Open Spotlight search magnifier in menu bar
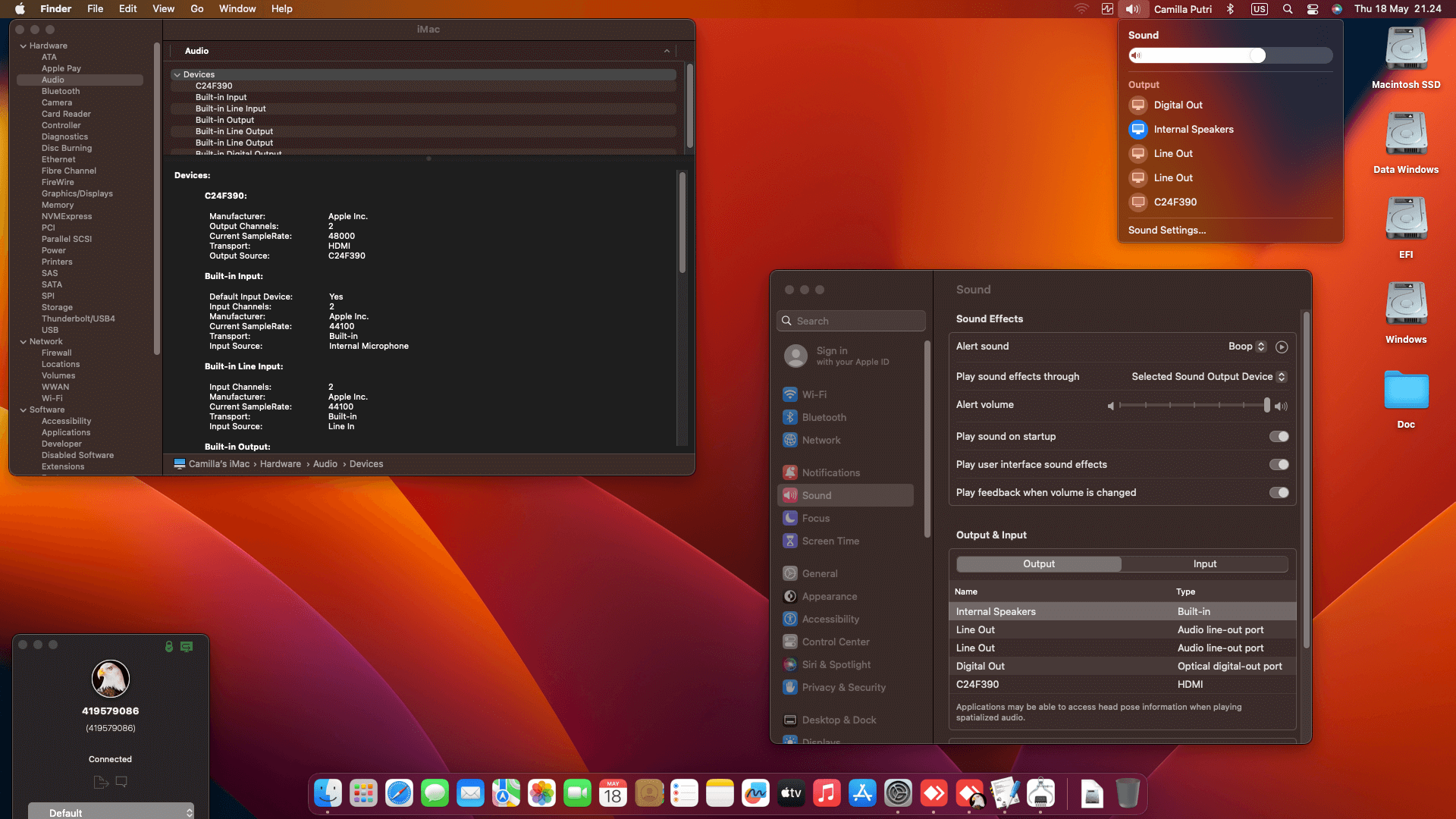The height and width of the screenshot is (819, 1456). [1288, 9]
